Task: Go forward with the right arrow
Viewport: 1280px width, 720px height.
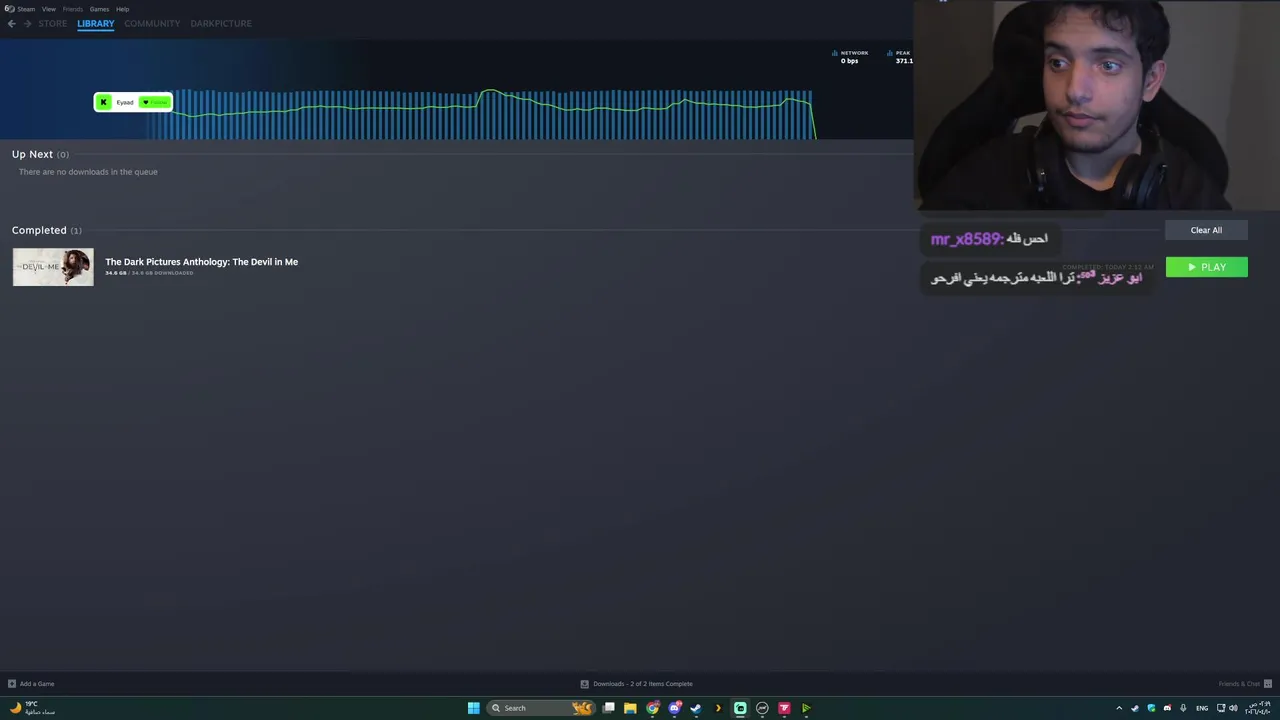Action: click(x=27, y=23)
